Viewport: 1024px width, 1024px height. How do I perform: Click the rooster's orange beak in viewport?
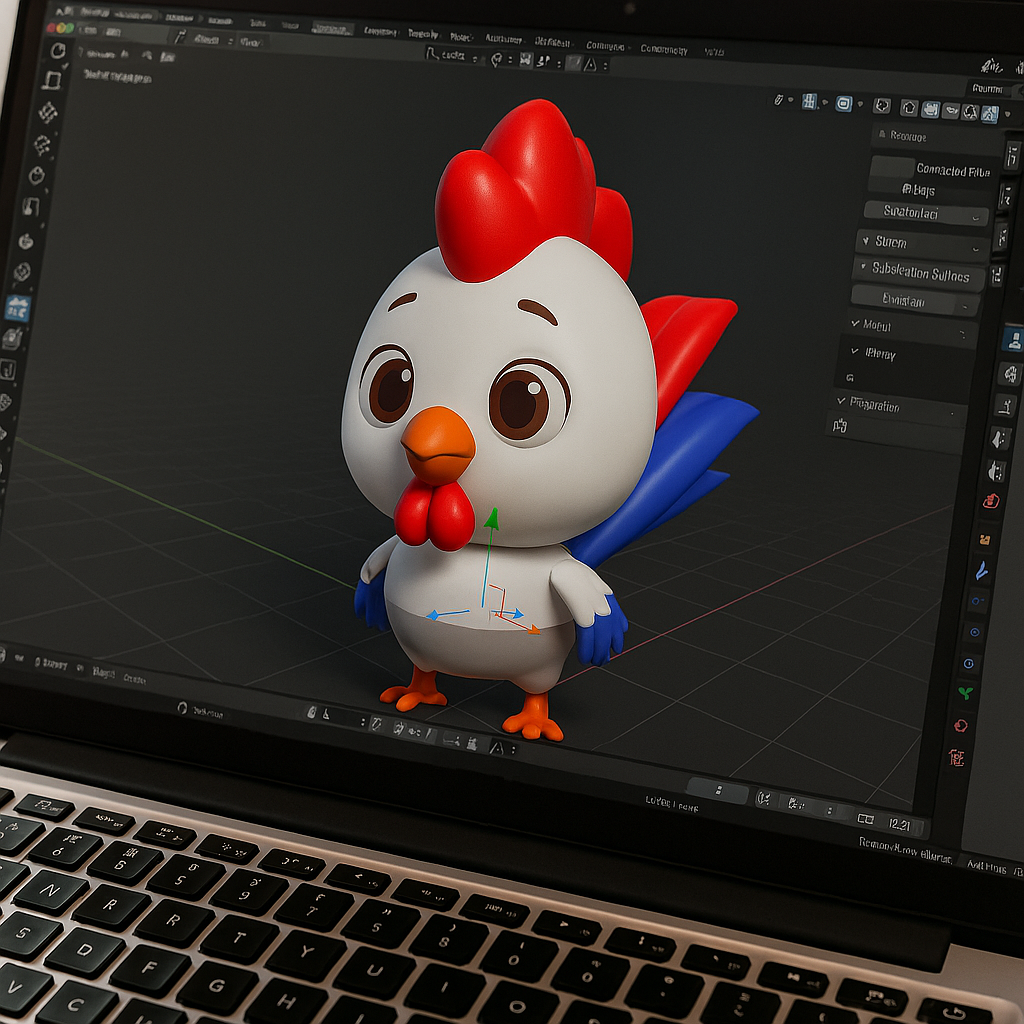pos(438,444)
